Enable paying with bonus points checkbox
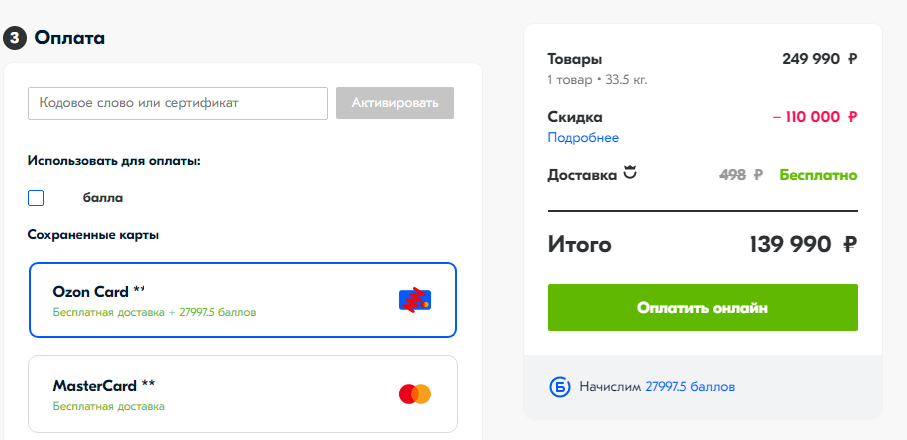Viewport: 907px width, 440px height. 36,198
